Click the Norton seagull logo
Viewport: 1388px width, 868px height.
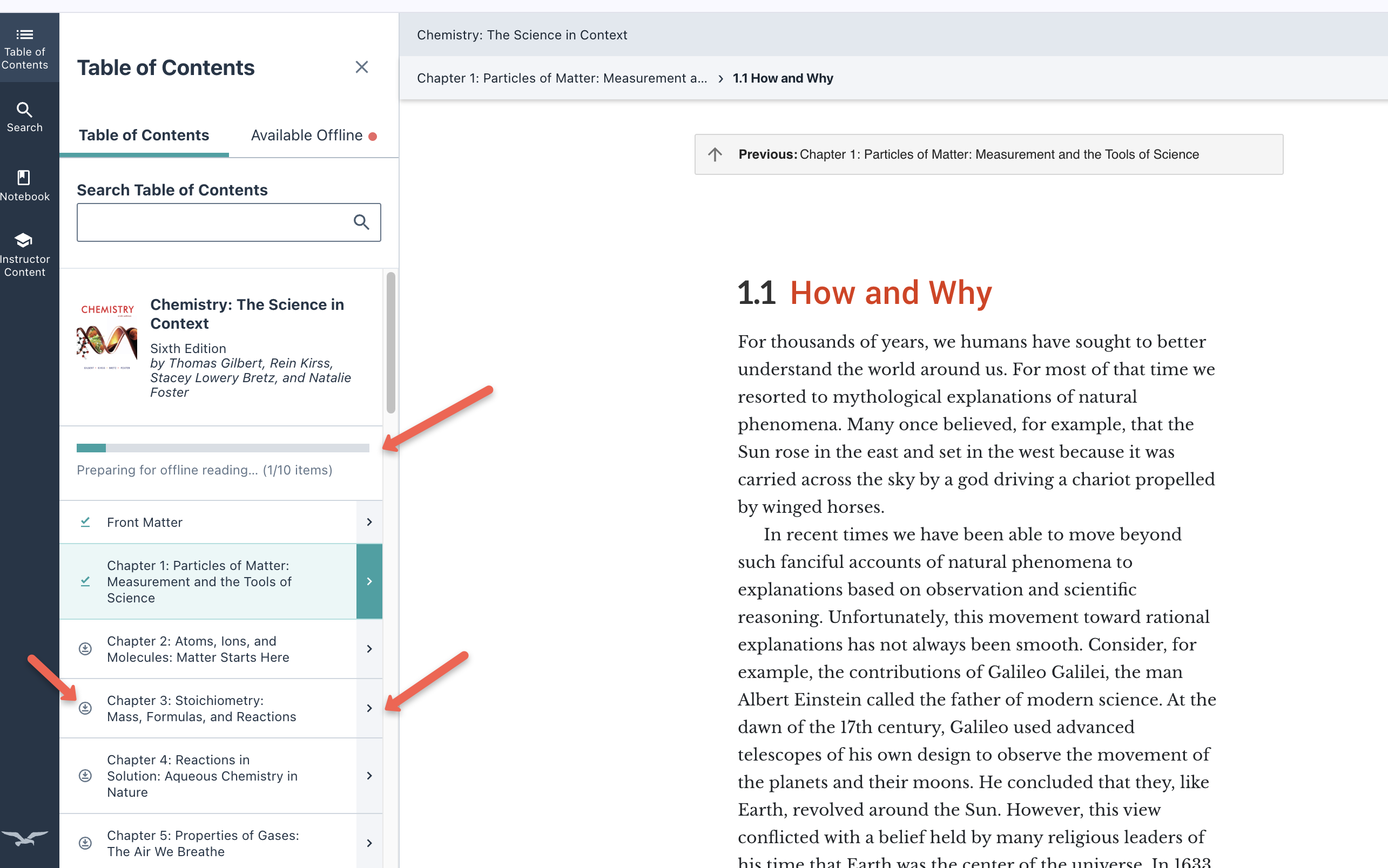(24, 838)
